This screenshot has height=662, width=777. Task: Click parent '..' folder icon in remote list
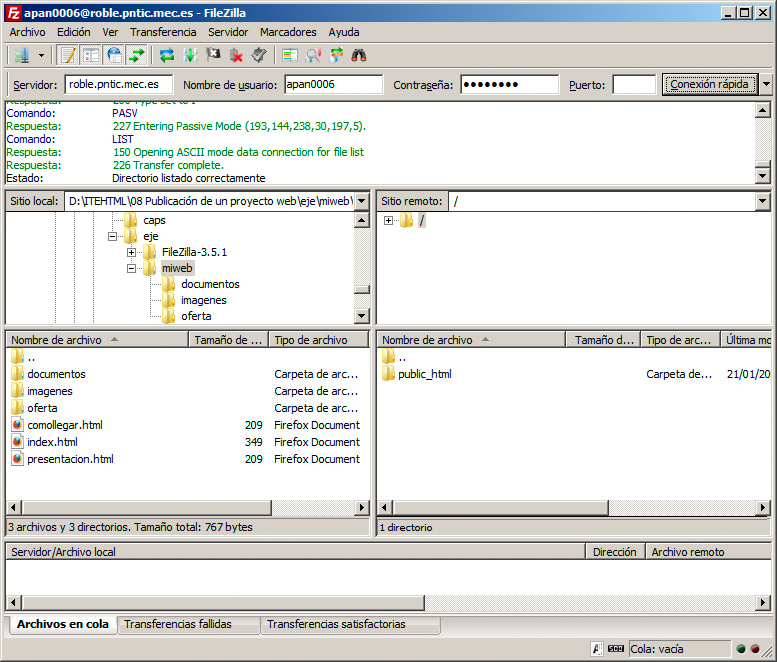388,356
